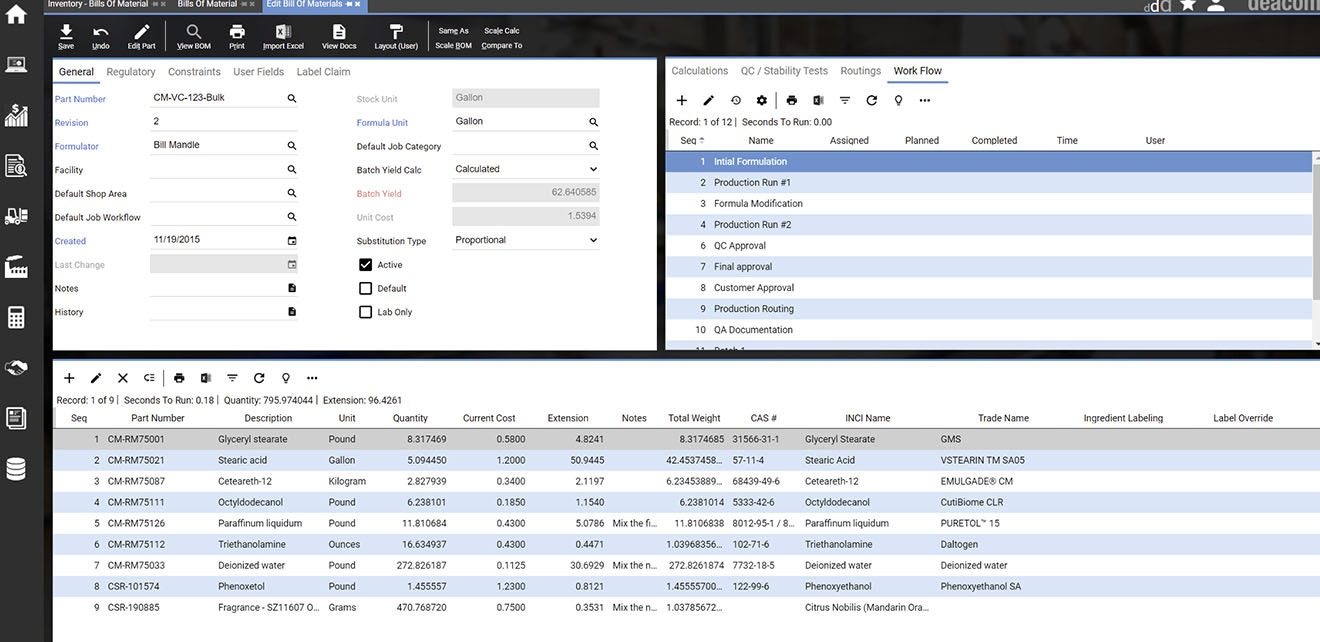
Task: Switch to the Regulatory tab
Action: pos(131,72)
